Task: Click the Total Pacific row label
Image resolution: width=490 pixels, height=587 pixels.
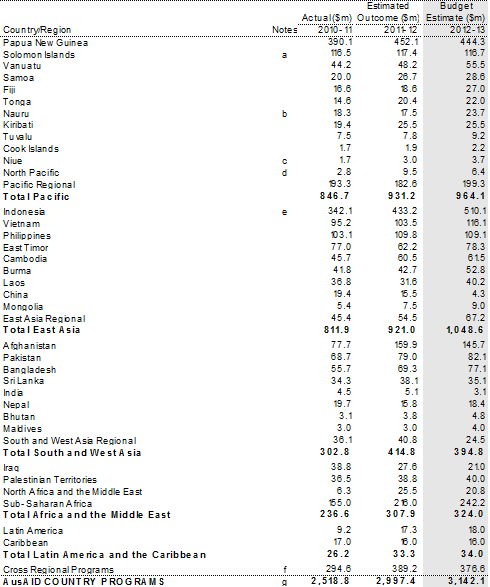Action: pyautogui.click(x=36, y=197)
